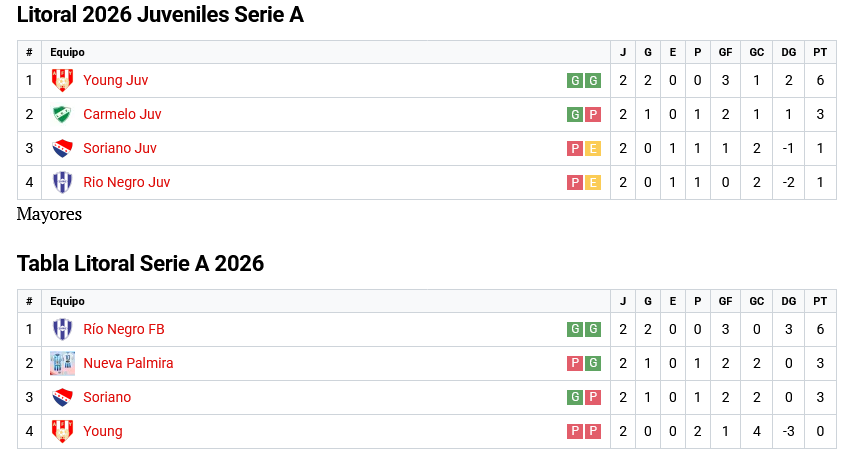The image size is (858, 463).
Task: Click first green G badge for Young Juv
Action: click(575, 81)
